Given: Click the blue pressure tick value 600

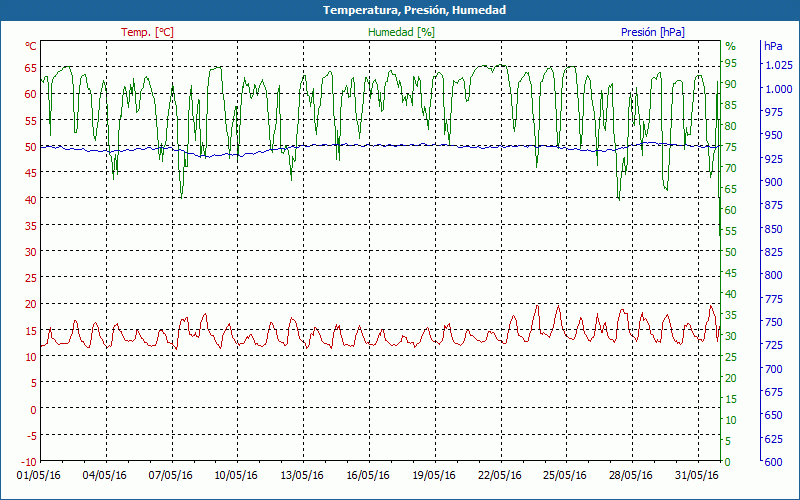Looking at the screenshot, I should pyautogui.click(x=773, y=462).
